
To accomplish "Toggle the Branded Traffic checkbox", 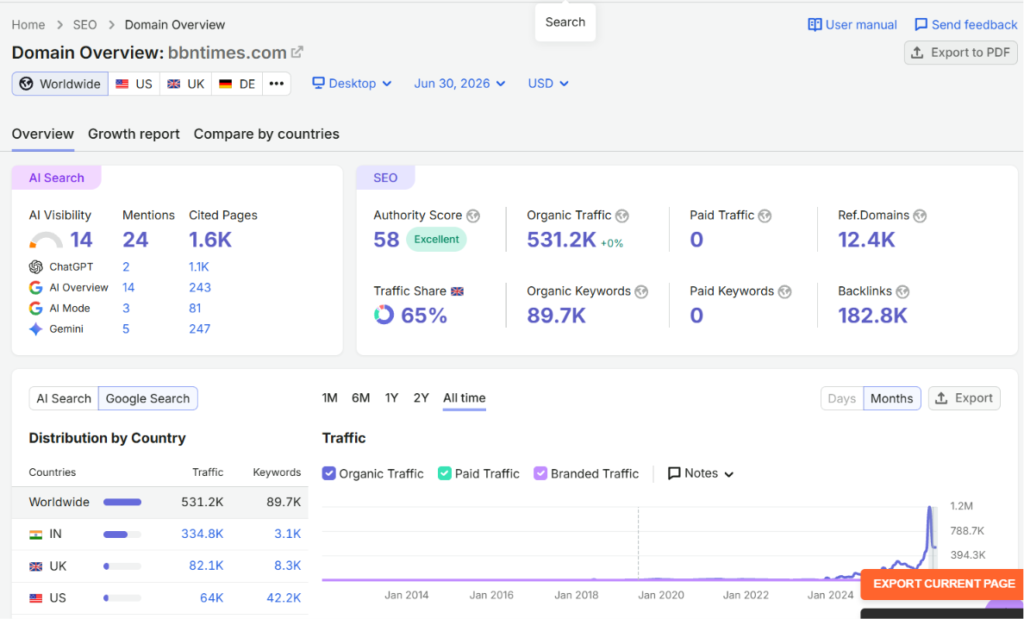I will (x=540, y=473).
